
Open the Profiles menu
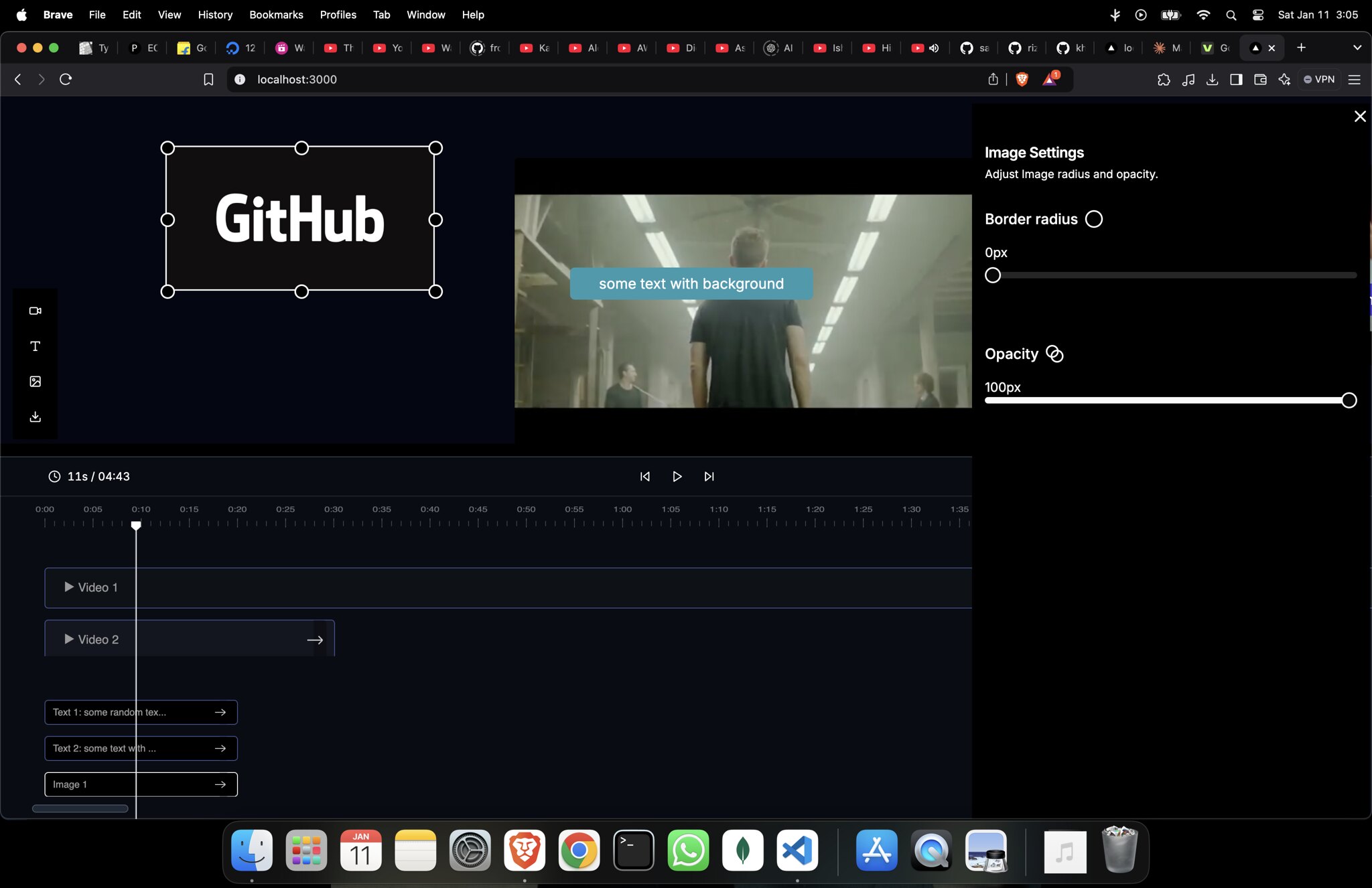[338, 15]
